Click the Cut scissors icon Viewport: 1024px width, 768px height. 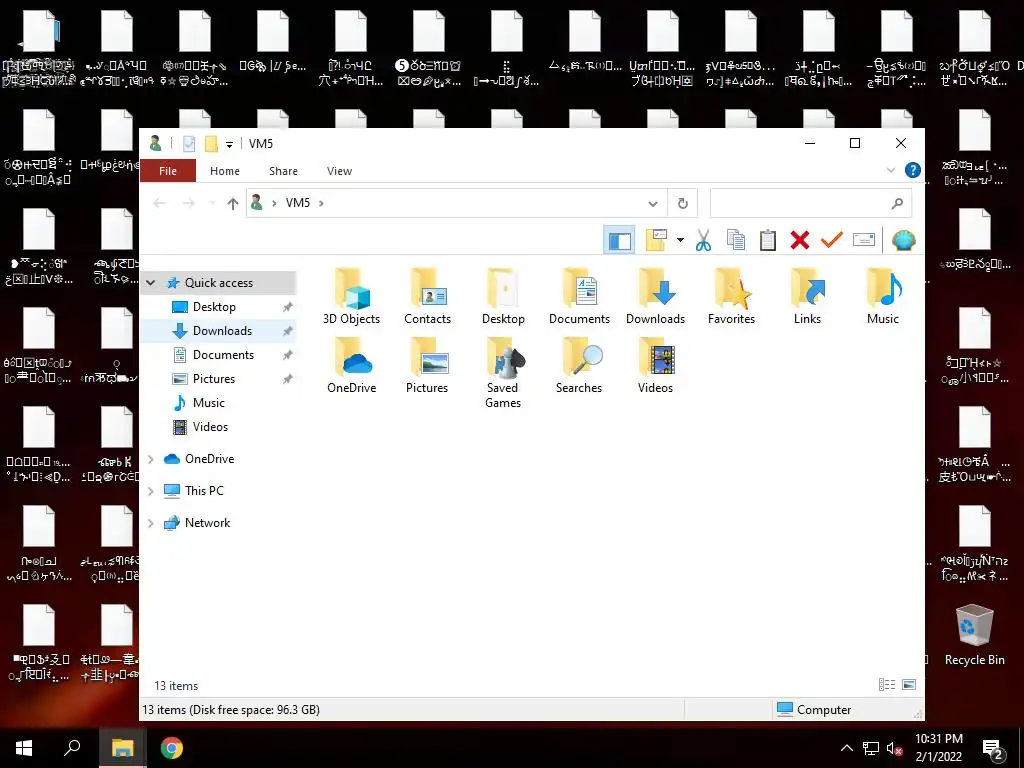click(x=703, y=240)
